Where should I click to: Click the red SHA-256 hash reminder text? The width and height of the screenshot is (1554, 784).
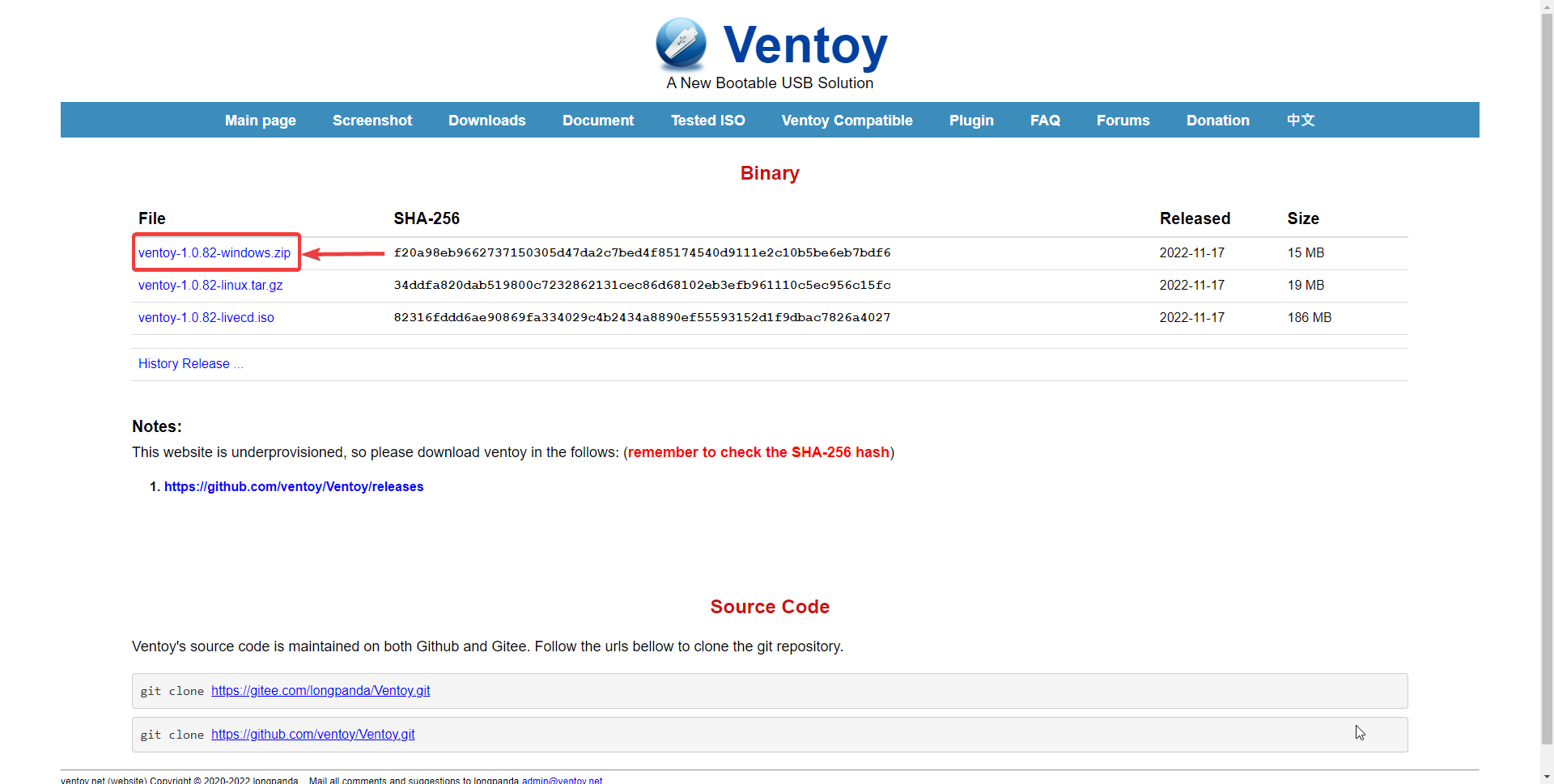coord(758,452)
